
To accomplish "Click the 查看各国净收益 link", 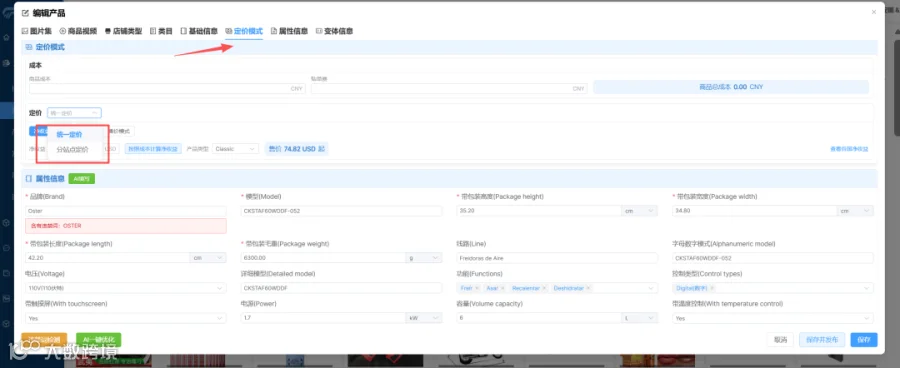I will [x=849, y=149].
